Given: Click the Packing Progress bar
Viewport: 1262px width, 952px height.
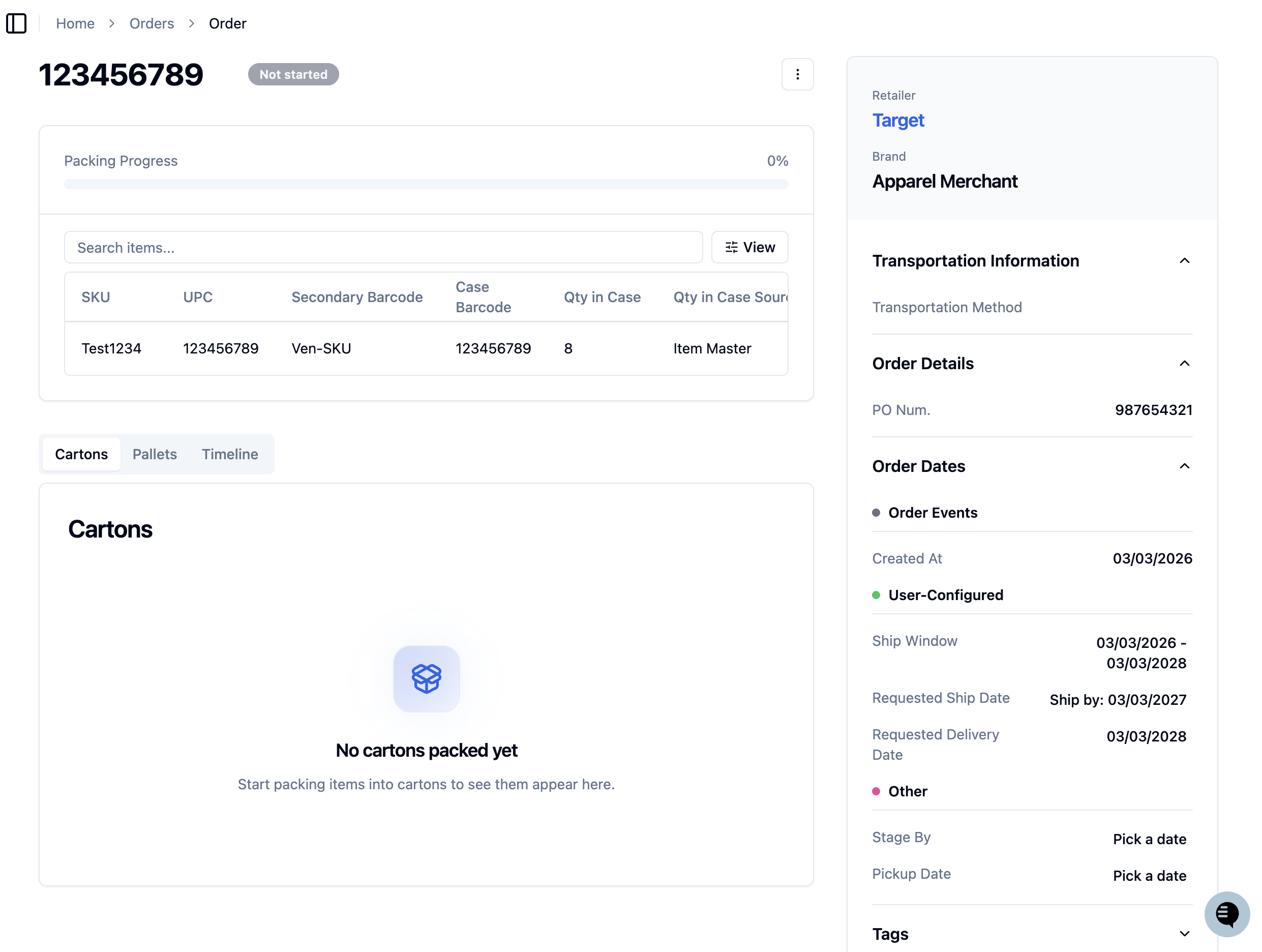Looking at the screenshot, I should point(426,185).
